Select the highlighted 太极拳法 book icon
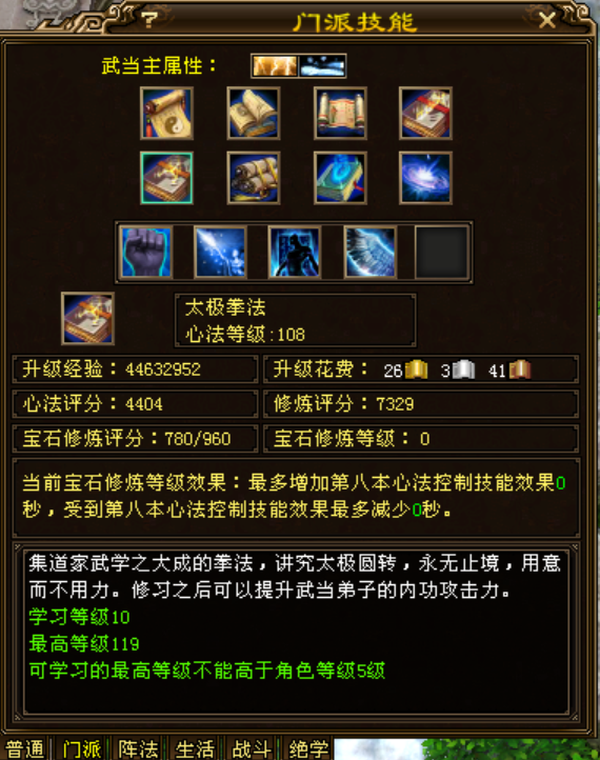The height and width of the screenshot is (760, 600). 167,177
